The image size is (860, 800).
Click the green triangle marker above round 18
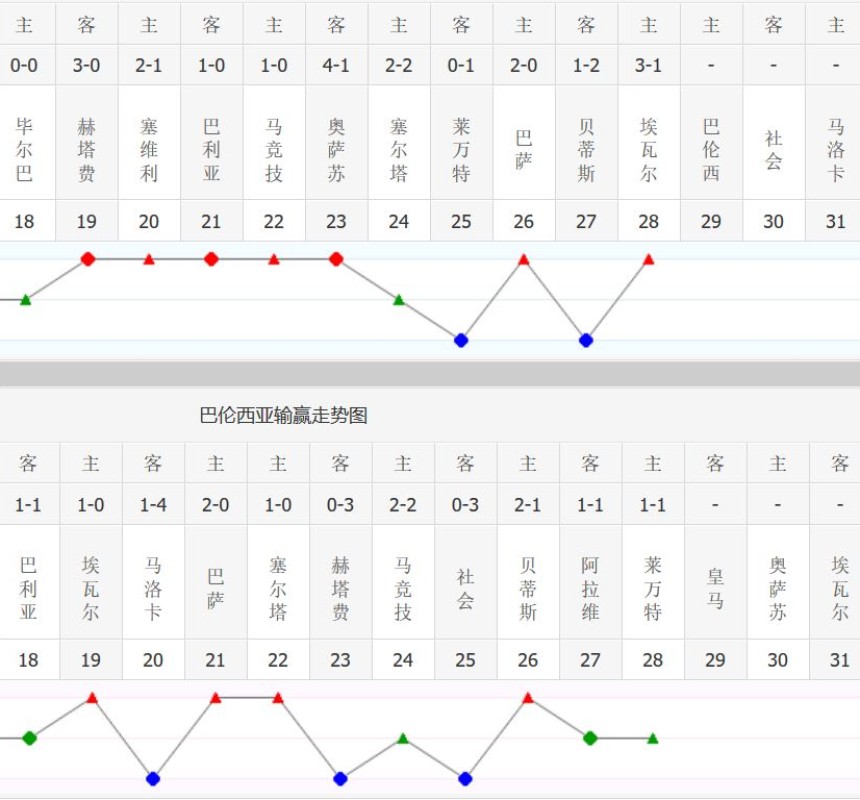[24, 299]
